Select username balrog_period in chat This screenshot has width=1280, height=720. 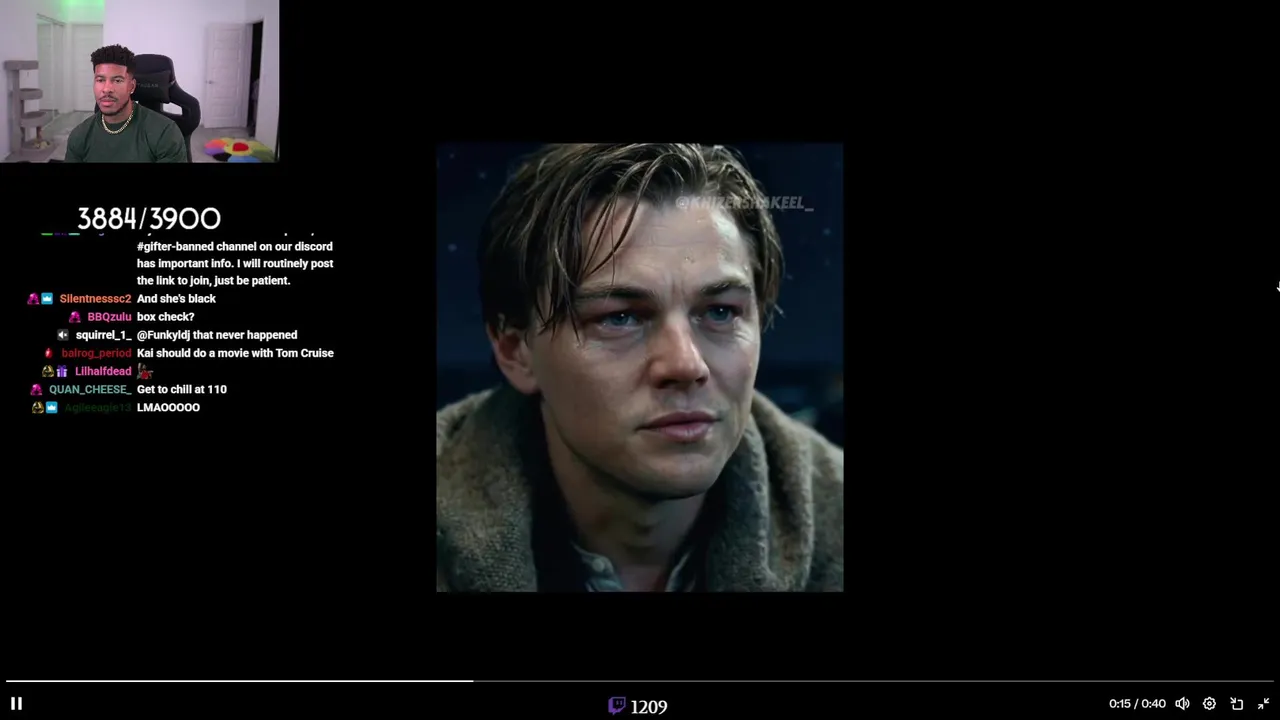click(x=96, y=353)
